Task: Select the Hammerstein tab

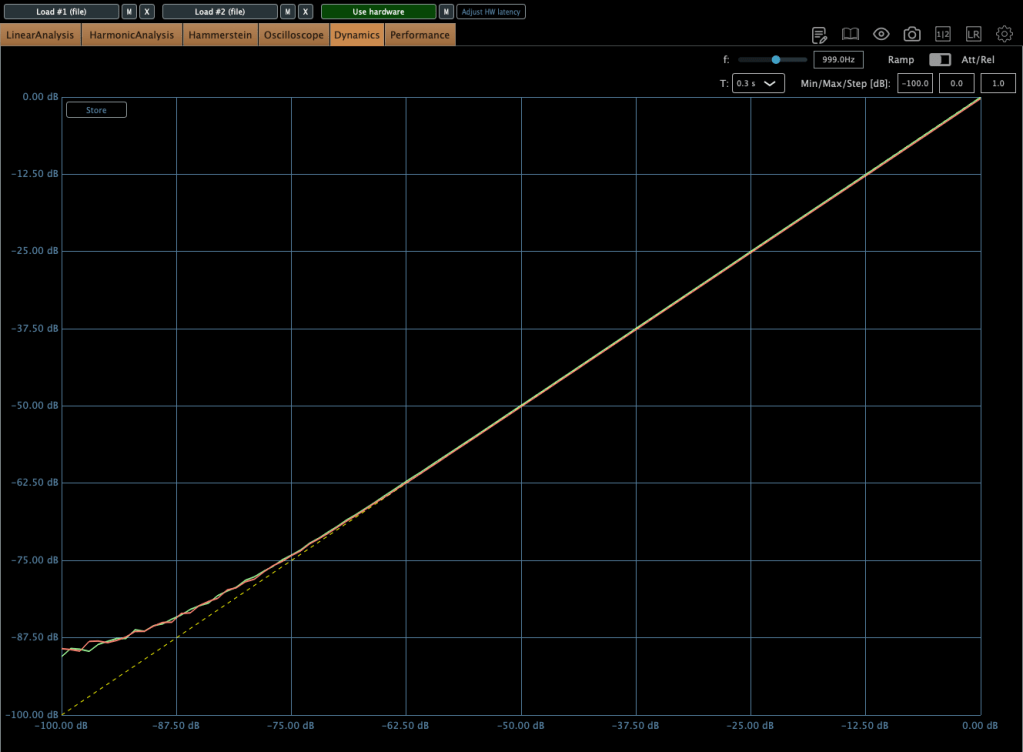Action: point(220,35)
